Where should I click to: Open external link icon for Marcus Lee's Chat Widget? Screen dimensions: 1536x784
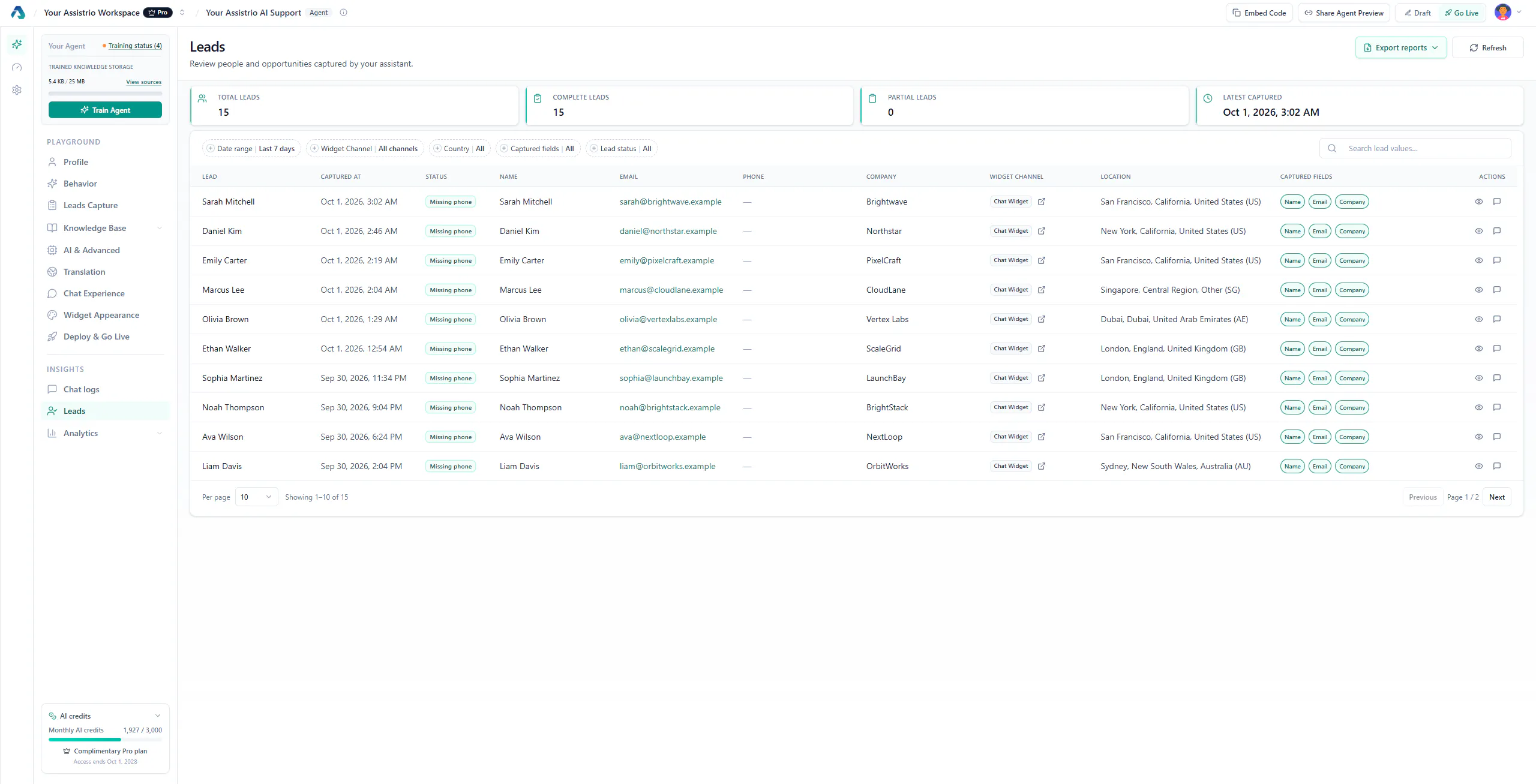[x=1042, y=290]
